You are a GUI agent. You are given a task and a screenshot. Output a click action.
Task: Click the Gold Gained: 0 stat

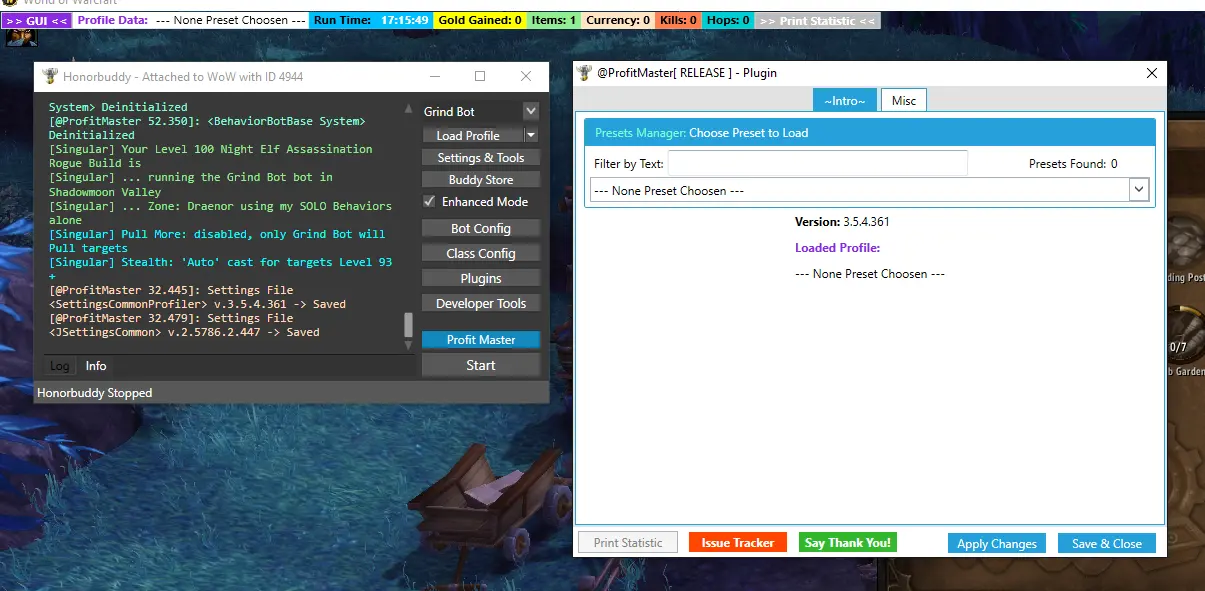[x=480, y=20]
